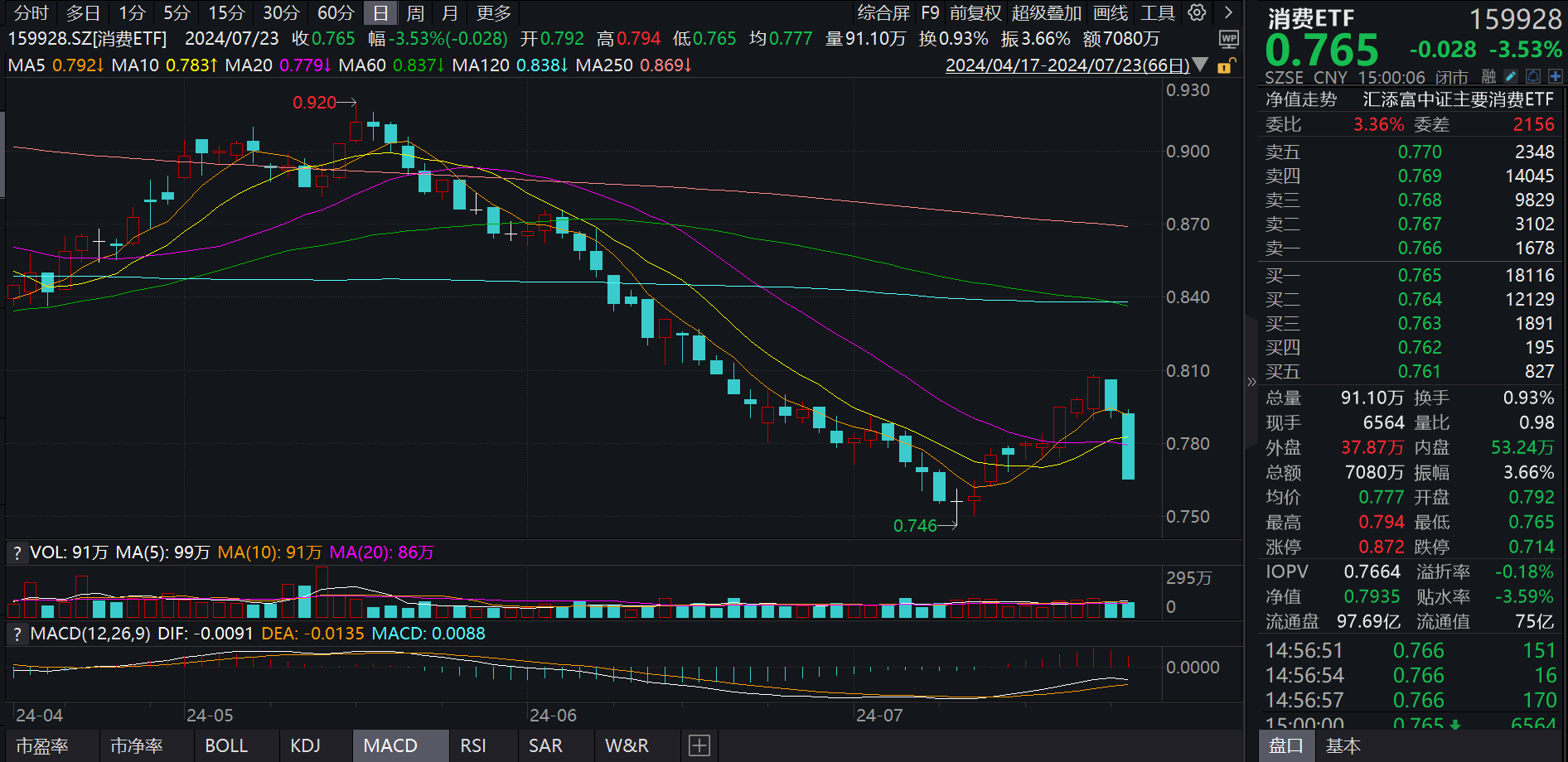This screenshot has width=1568, height=762.
Task: Open the settings gear icon
Action: click(1196, 12)
